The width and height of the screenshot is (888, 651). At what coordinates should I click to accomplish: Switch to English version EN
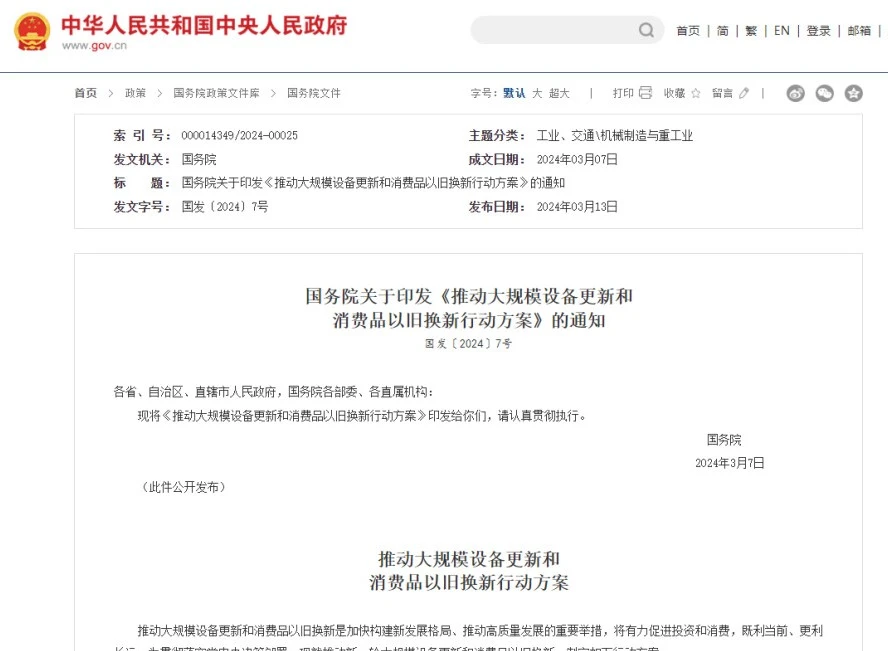coord(782,31)
